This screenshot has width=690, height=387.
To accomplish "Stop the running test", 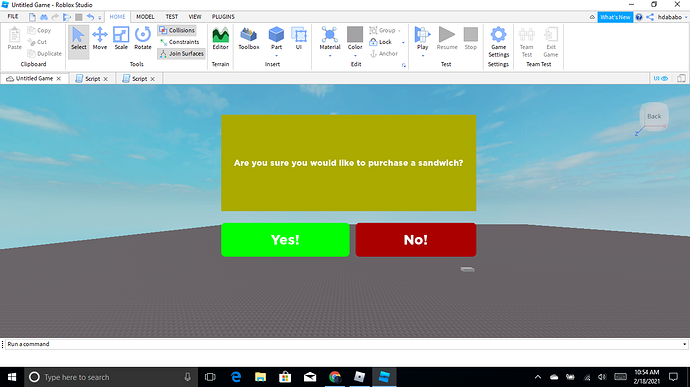I will click(x=470, y=39).
